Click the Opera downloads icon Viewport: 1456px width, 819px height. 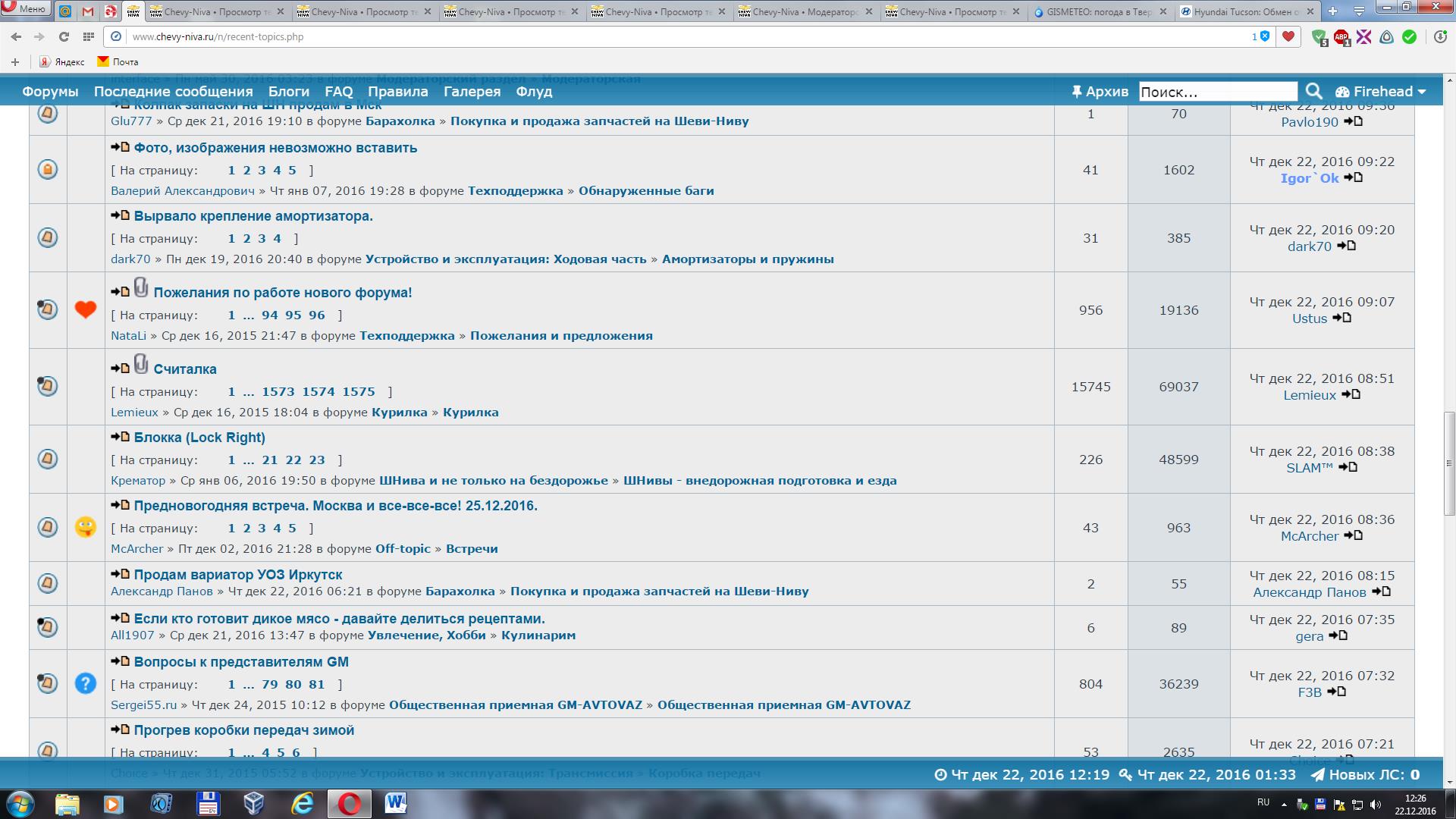1439,36
